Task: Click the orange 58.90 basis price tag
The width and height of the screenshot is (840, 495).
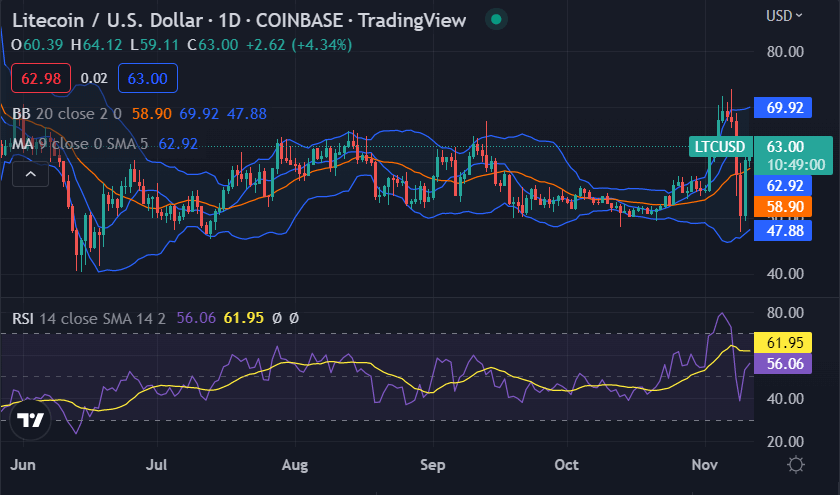Action: pyautogui.click(x=783, y=206)
